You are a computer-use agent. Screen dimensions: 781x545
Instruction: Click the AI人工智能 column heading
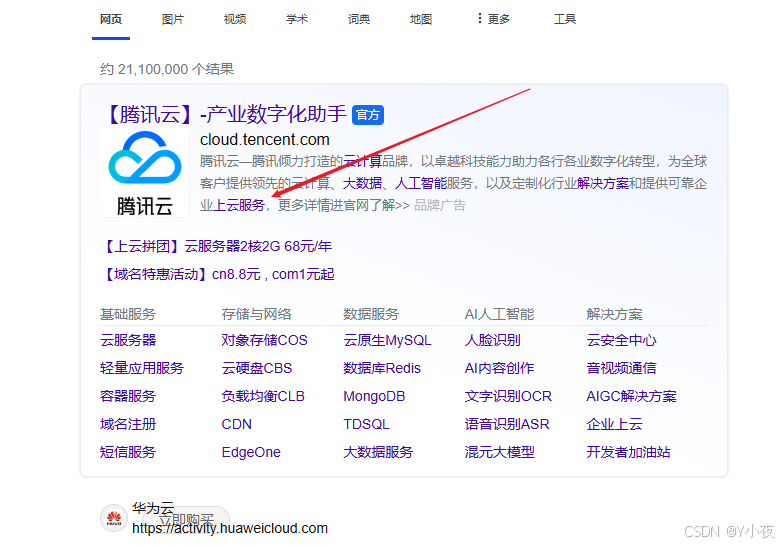pos(499,314)
